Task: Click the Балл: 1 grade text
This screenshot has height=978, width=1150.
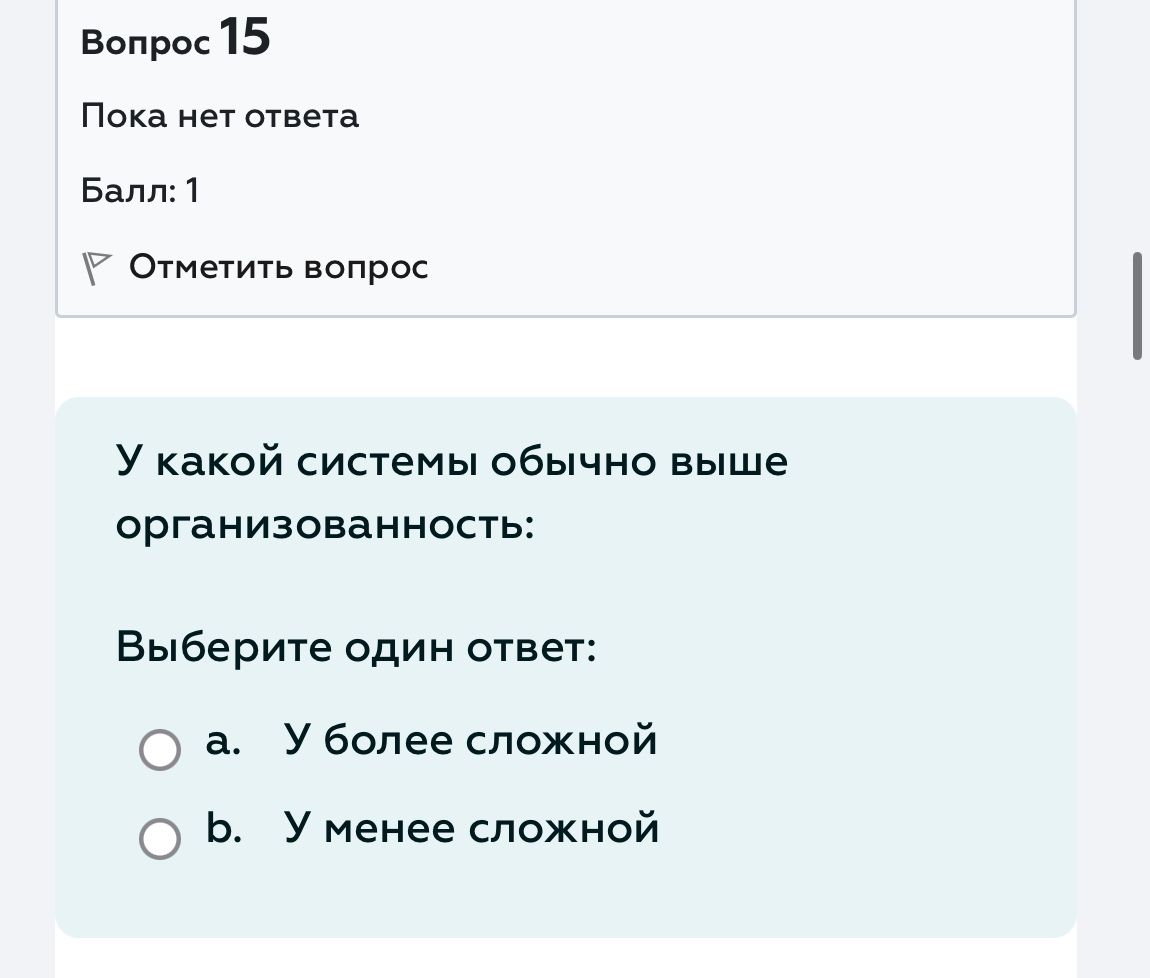Action: tap(140, 191)
